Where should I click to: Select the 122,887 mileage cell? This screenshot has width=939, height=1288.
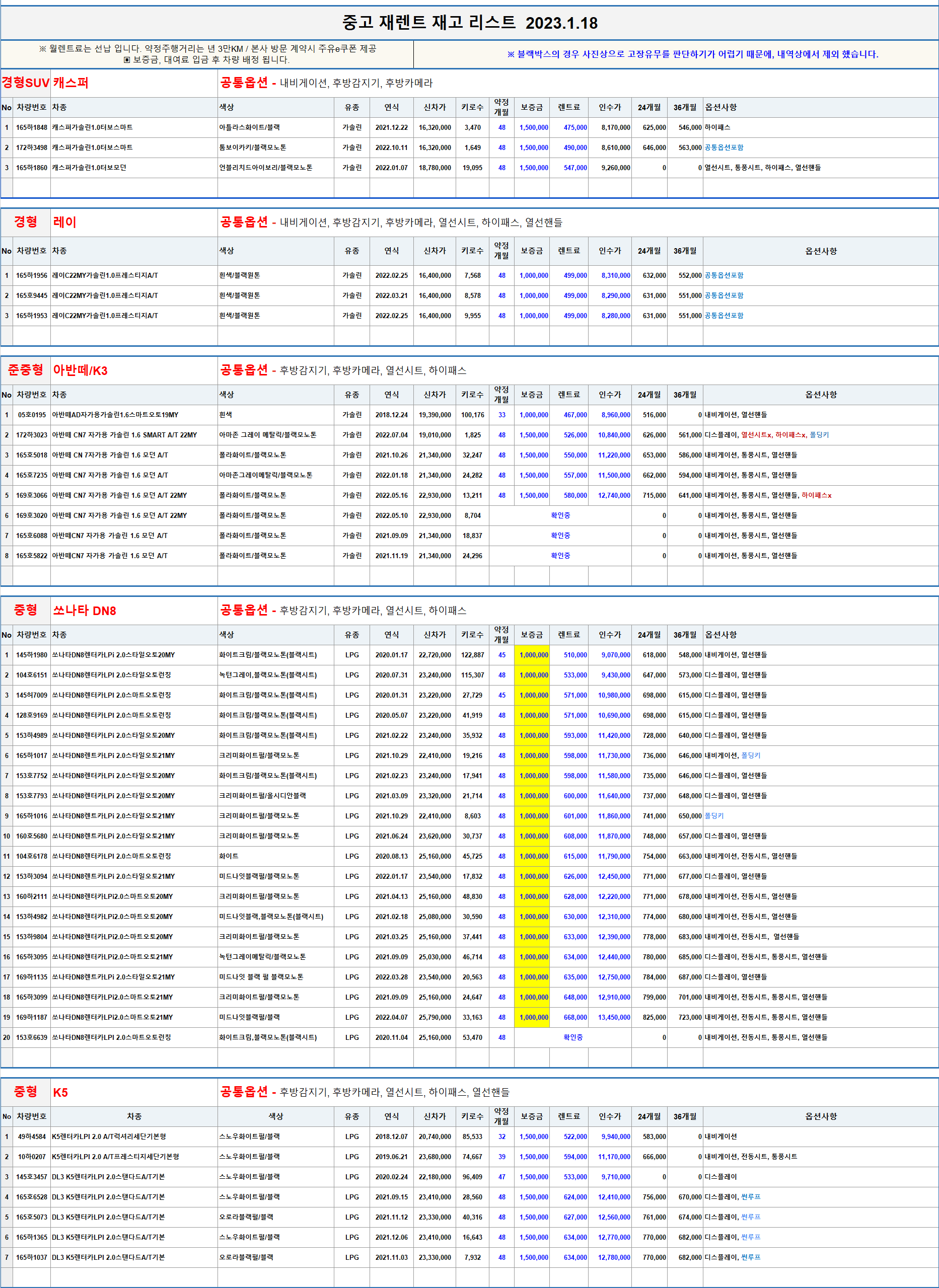coord(472,655)
